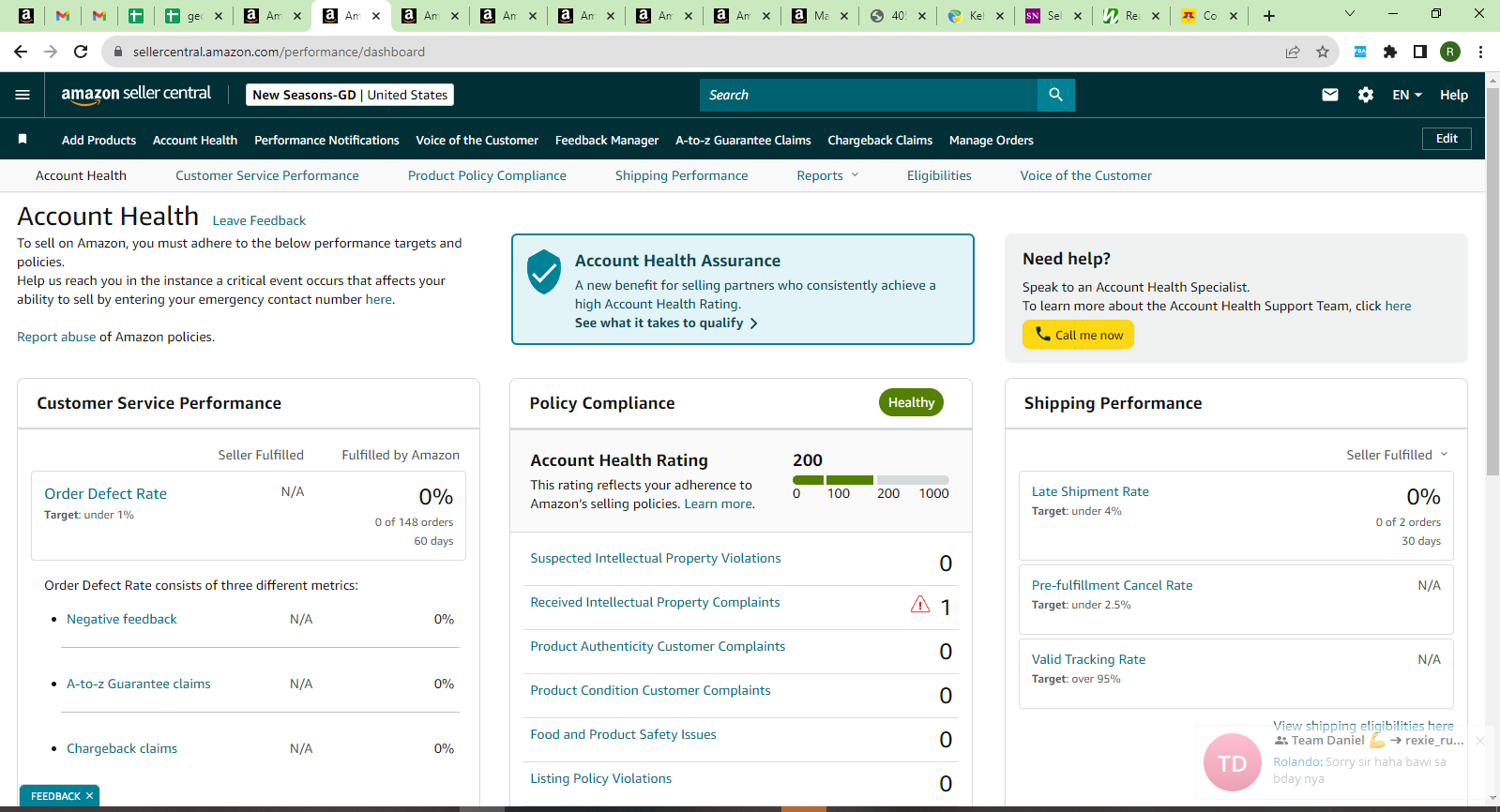The image size is (1500, 812).
Task: Open Chargeback Claims in the top menu
Action: tap(880, 140)
